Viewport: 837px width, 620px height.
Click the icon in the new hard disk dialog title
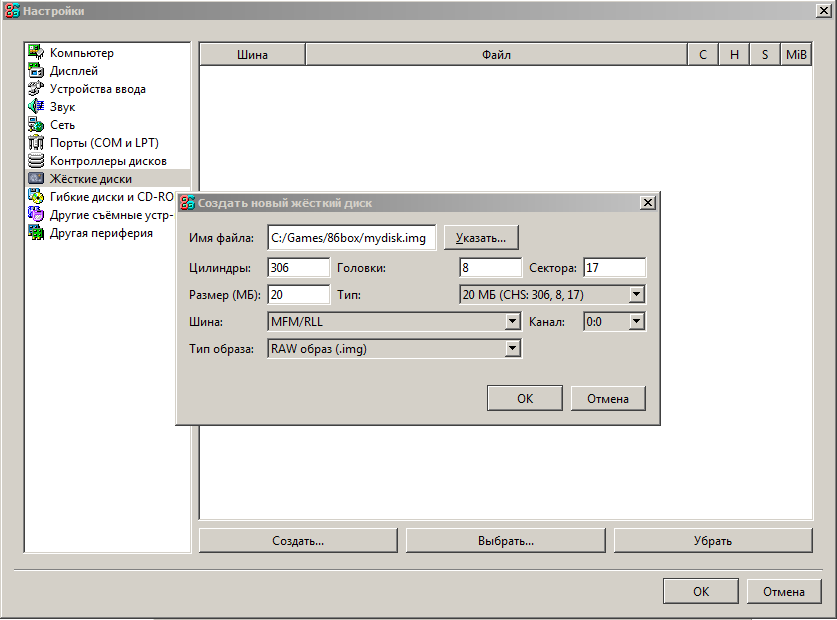click(187, 203)
